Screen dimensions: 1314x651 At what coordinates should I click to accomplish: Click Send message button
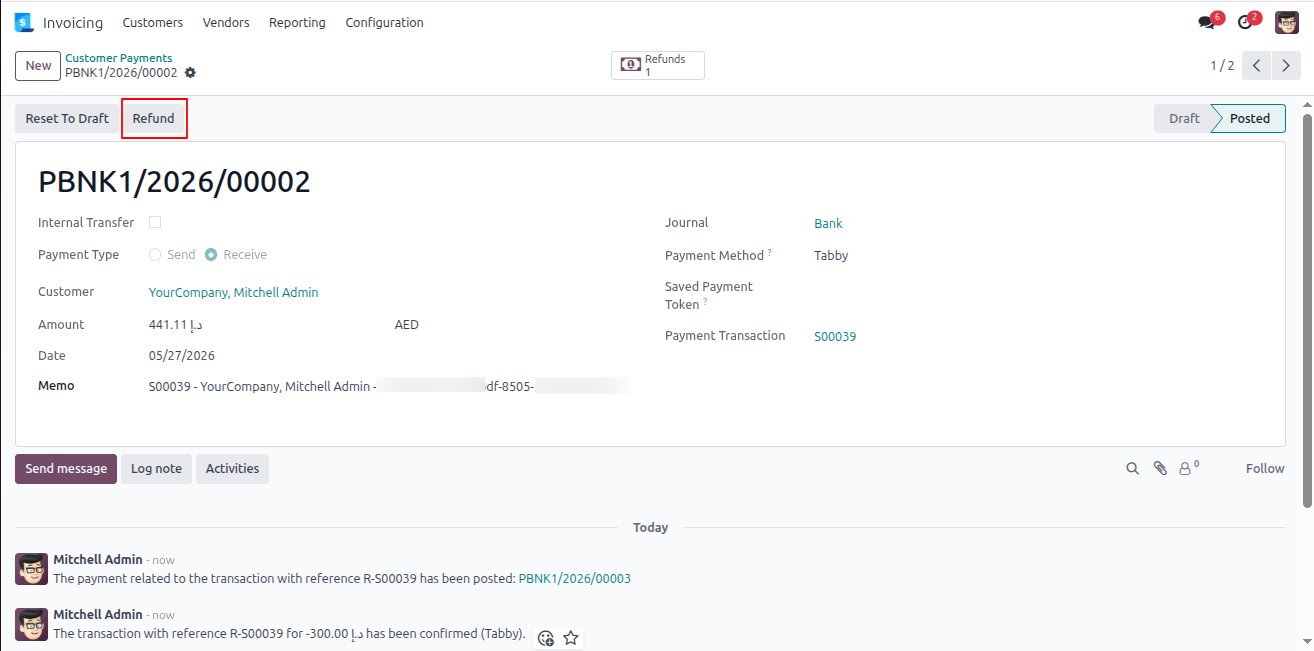66,469
